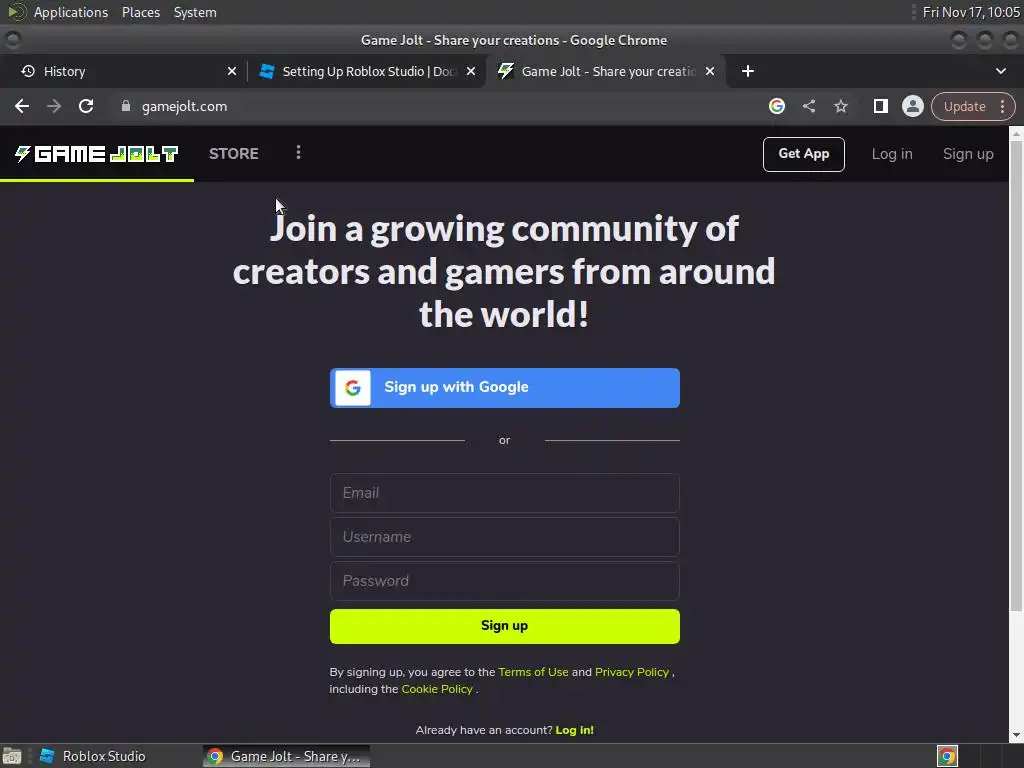Expand the tab search chevron
The image size is (1024, 768).
(1000, 71)
